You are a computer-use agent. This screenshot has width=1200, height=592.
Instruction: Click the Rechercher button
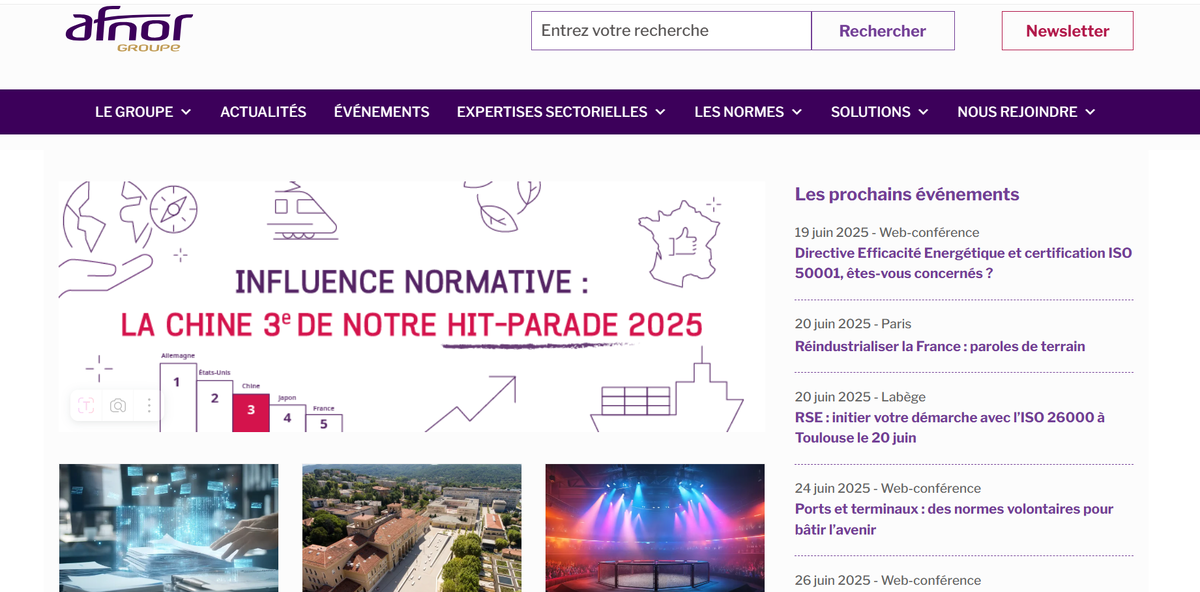click(882, 31)
